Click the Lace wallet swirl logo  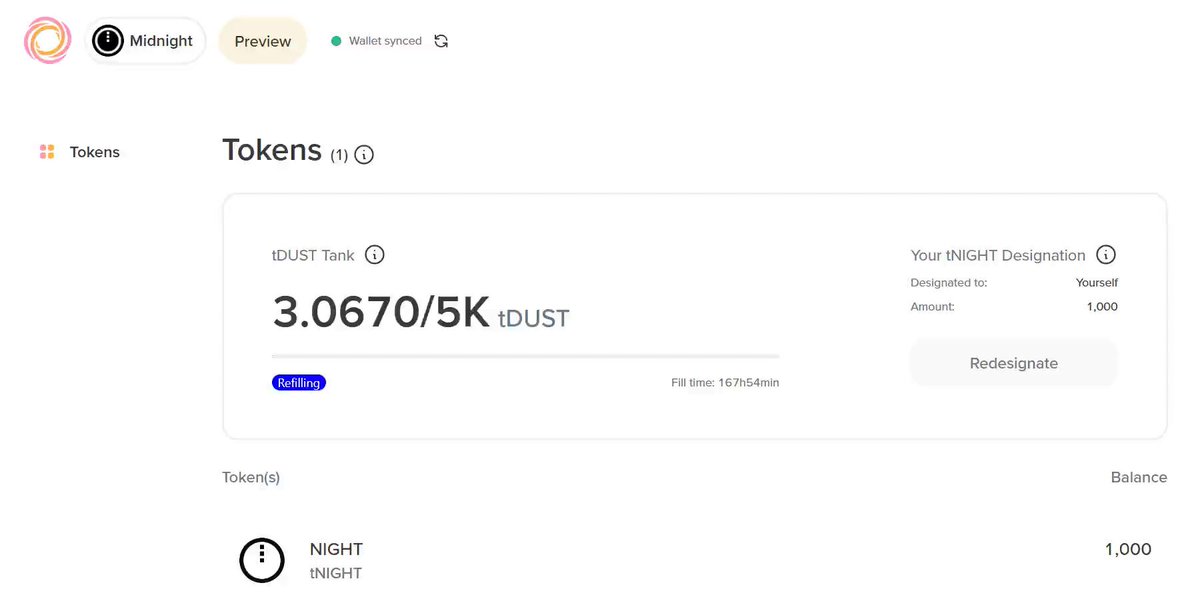tap(48, 41)
